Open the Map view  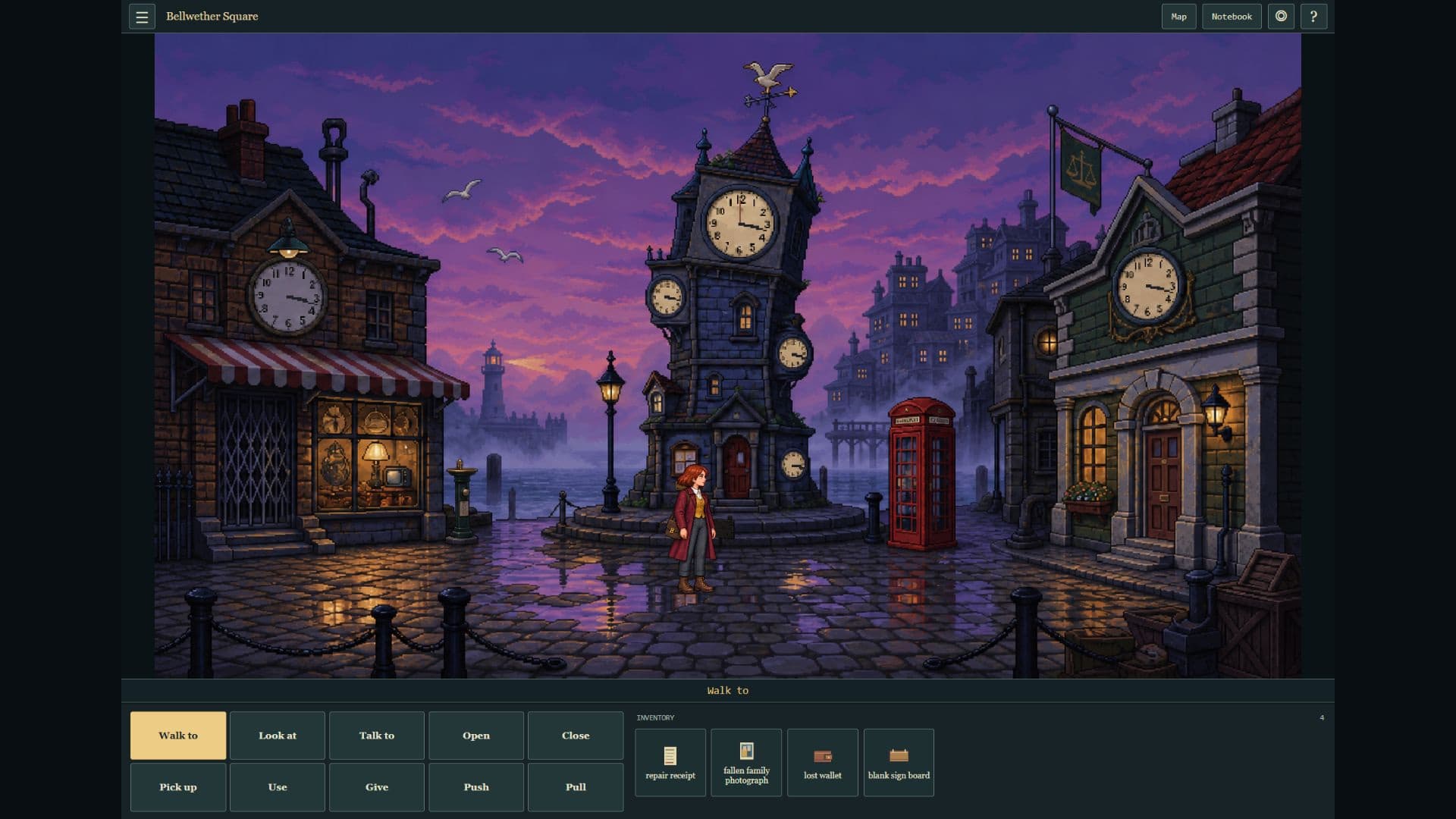(1178, 17)
